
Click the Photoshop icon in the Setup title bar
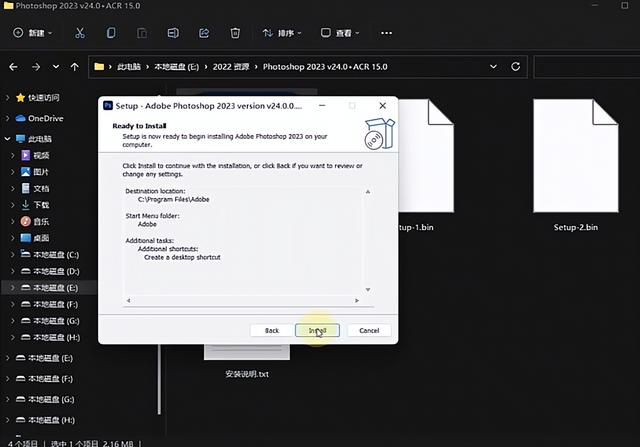pos(108,106)
